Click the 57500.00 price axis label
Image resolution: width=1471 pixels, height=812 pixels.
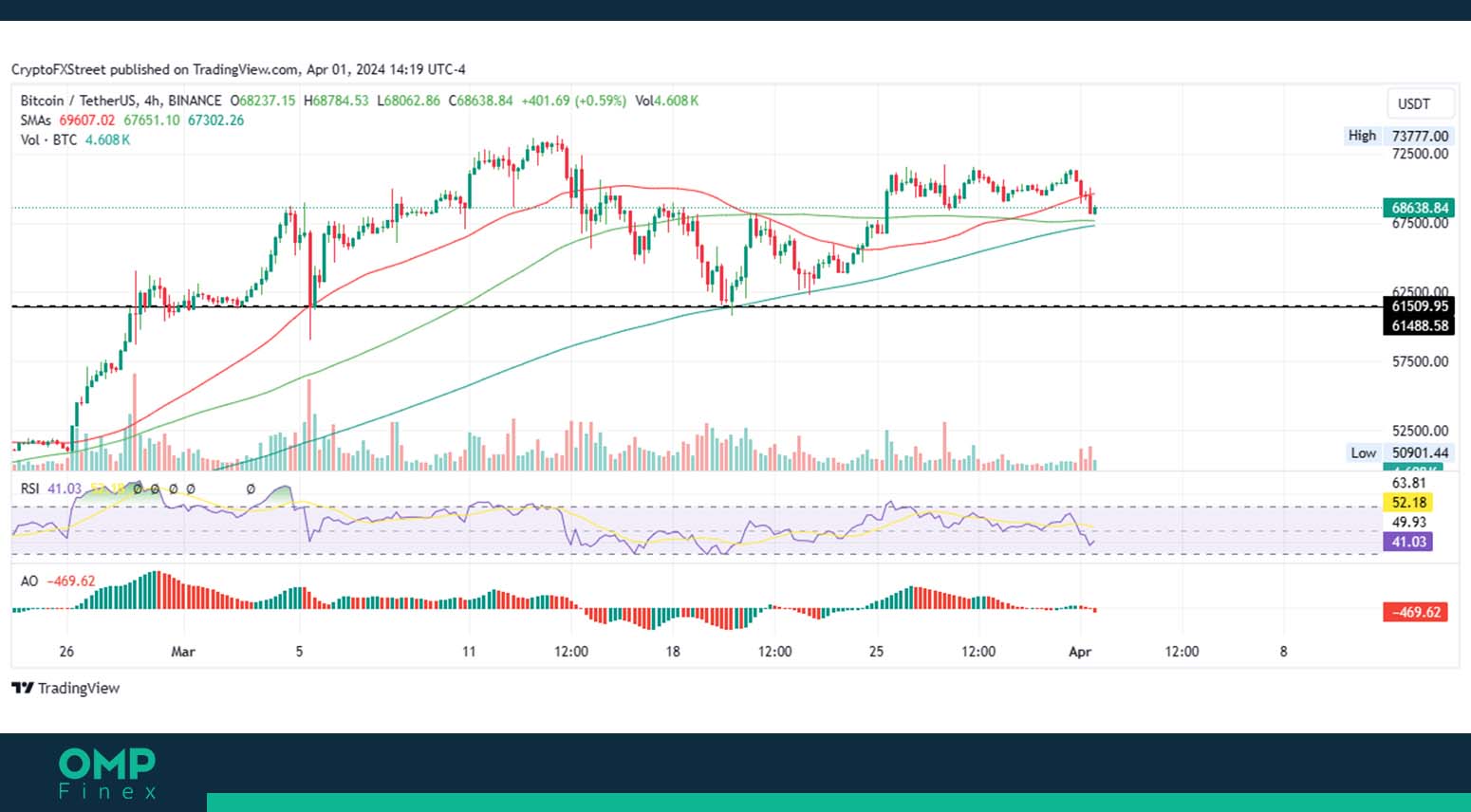1420,361
